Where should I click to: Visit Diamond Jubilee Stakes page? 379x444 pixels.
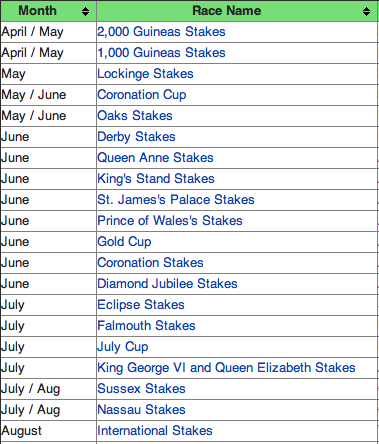[167, 284]
